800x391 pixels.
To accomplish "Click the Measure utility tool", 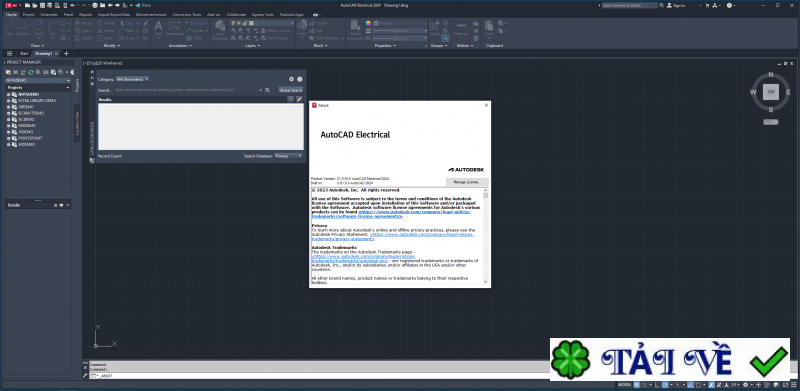I will [x=461, y=28].
